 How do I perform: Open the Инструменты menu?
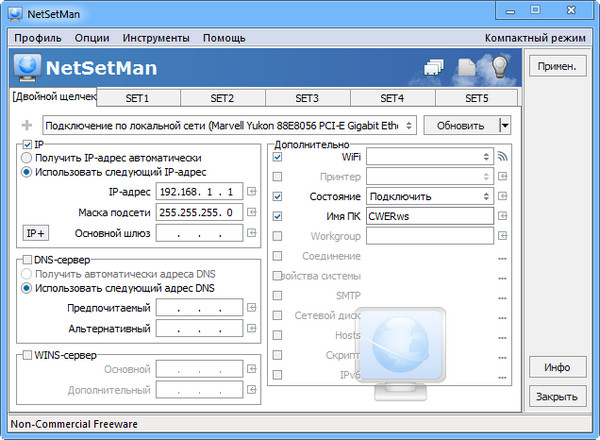point(156,38)
